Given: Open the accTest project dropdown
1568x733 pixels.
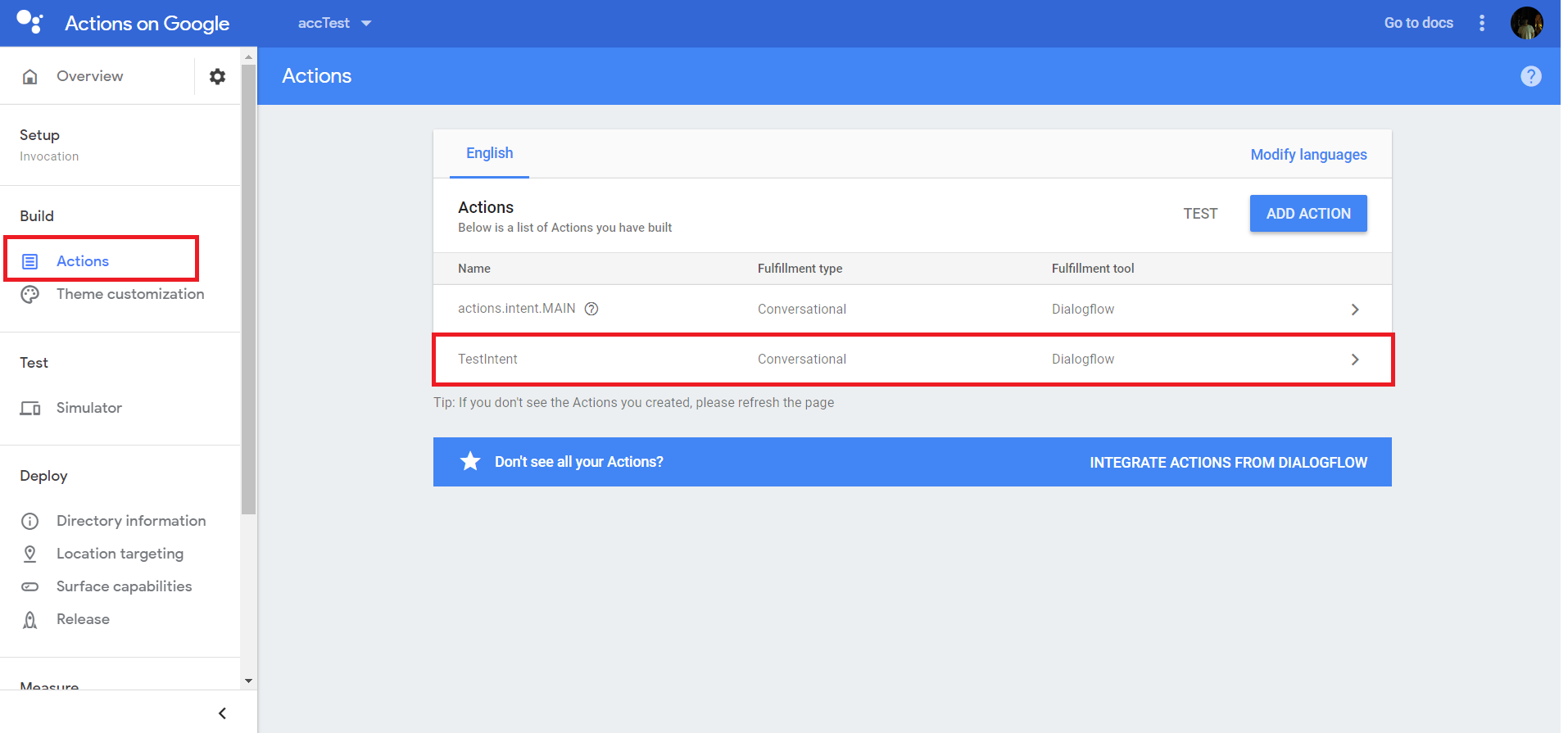Looking at the screenshot, I should tap(335, 23).
